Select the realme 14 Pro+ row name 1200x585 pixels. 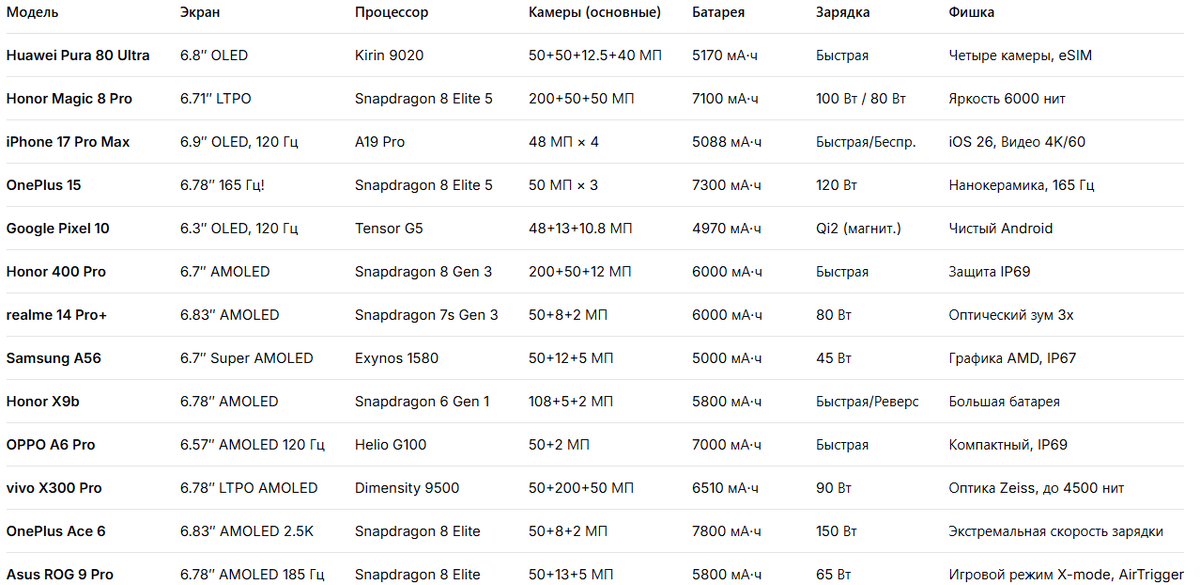56,315
